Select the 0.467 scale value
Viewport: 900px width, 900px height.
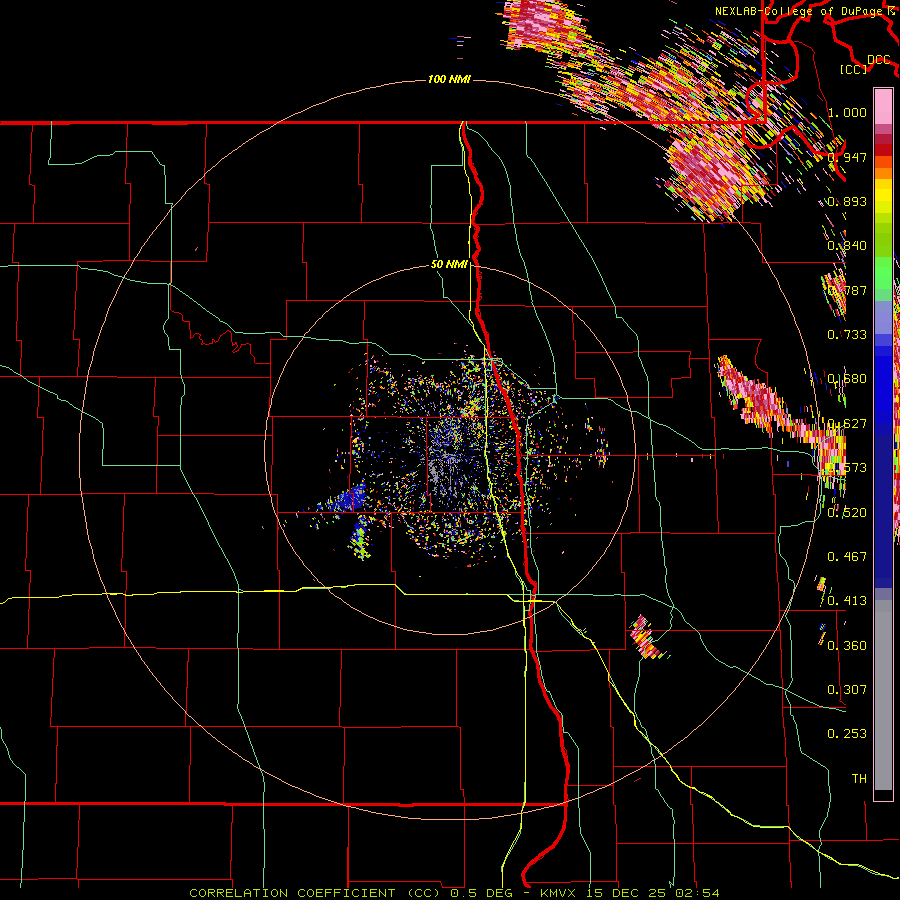pyautogui.click(x=847, y=557)
